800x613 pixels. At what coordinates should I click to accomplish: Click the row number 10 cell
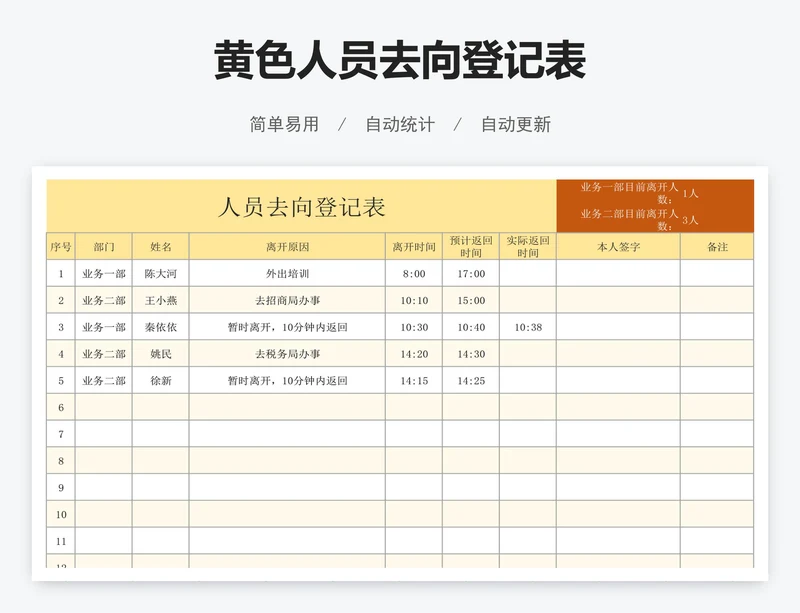point(61,514)
